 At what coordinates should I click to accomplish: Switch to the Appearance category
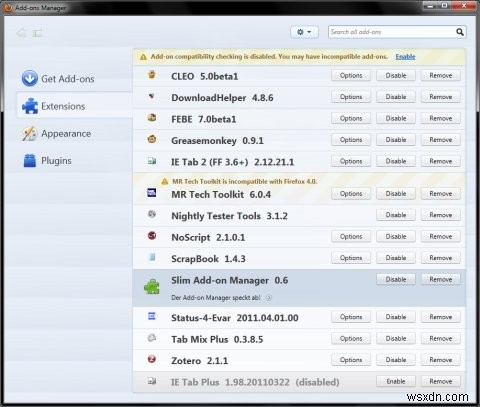(x=74, y=133)
